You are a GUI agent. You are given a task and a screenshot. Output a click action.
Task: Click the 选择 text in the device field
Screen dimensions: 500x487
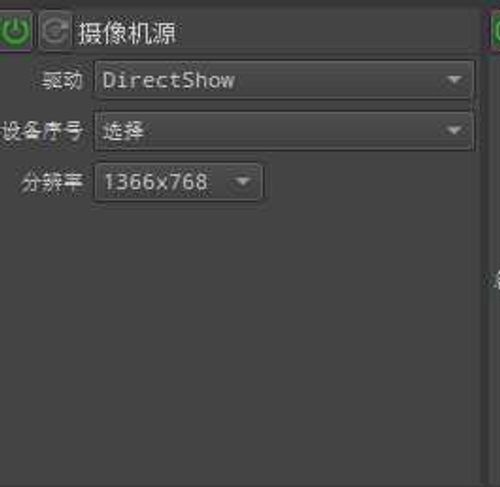[123, 131]
